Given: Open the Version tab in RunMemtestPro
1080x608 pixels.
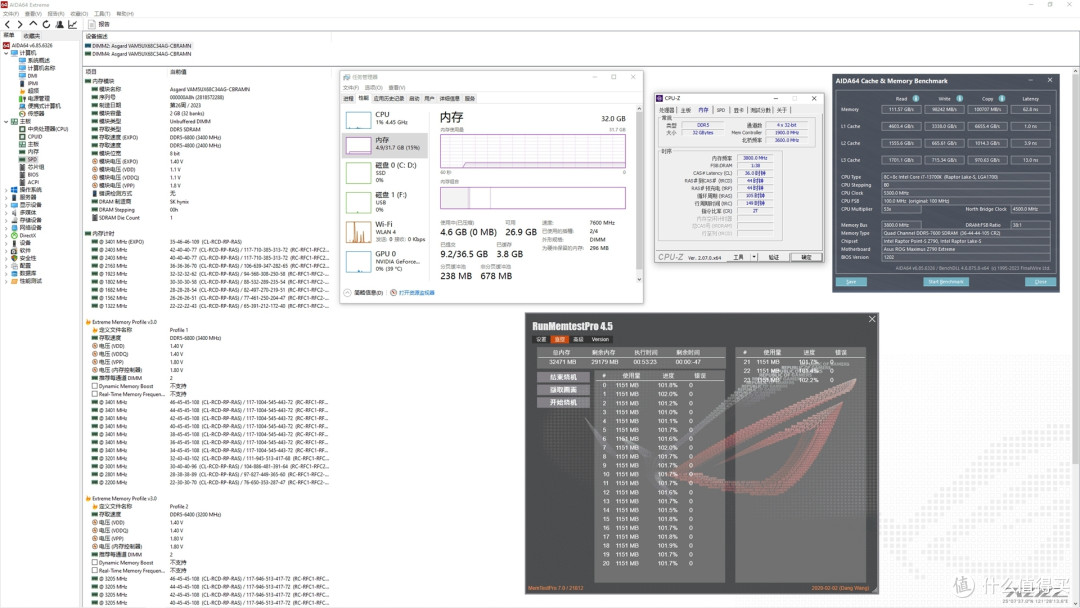Looking at the screenshot, I should click(x=600, y=339).
